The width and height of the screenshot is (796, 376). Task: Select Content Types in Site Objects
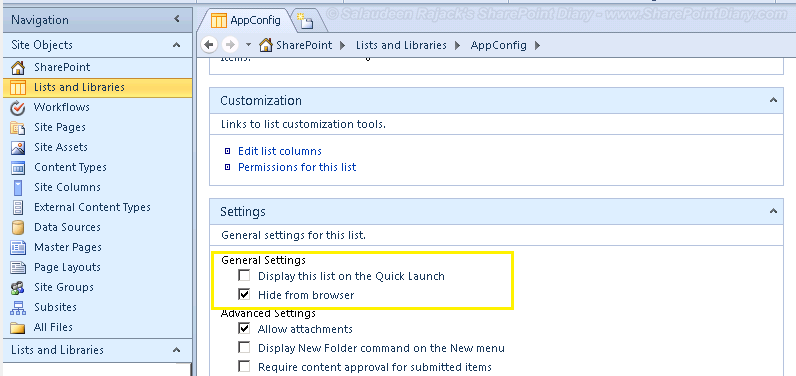click(70, 167)
